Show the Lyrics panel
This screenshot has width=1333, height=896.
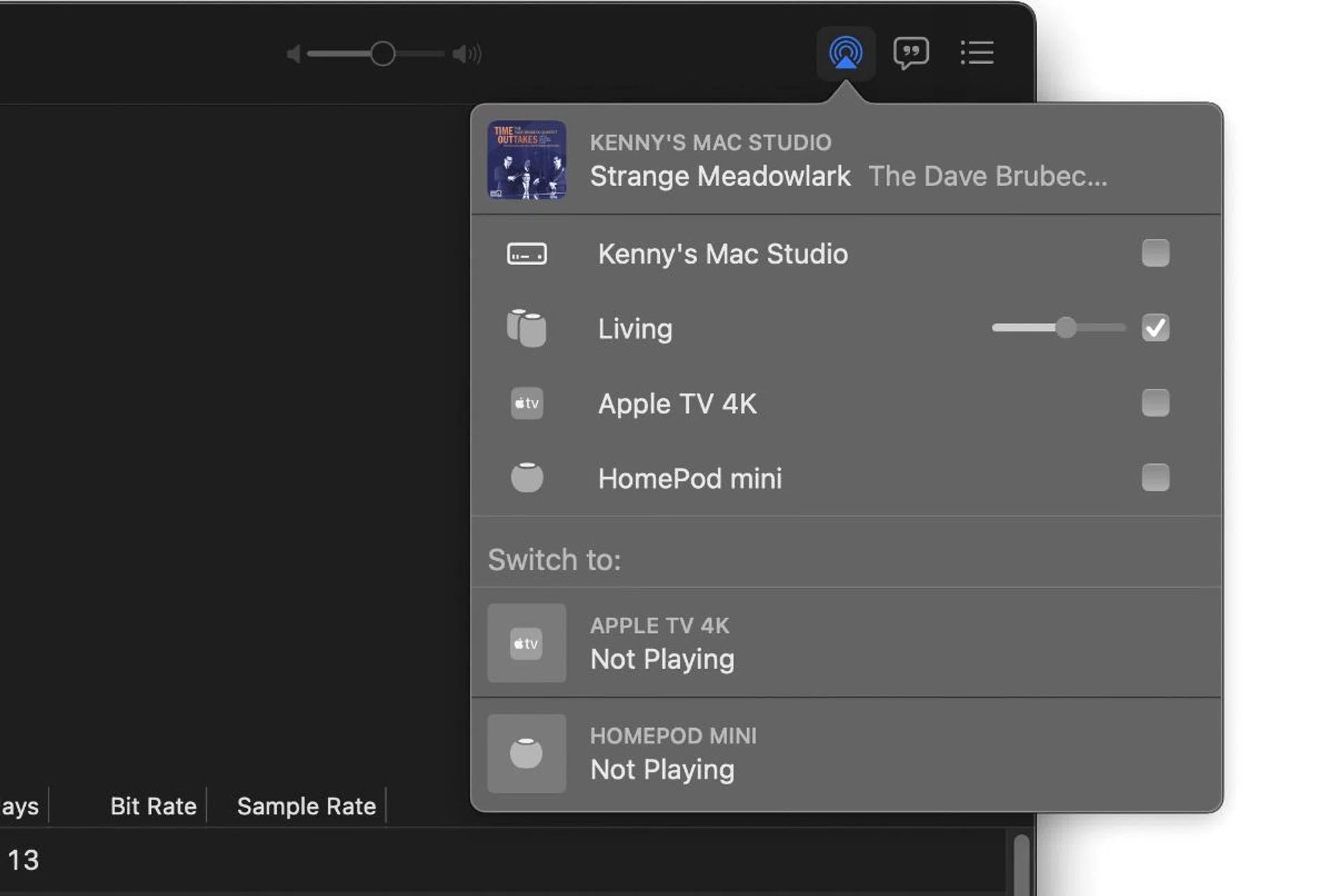(x=911, y=53)
